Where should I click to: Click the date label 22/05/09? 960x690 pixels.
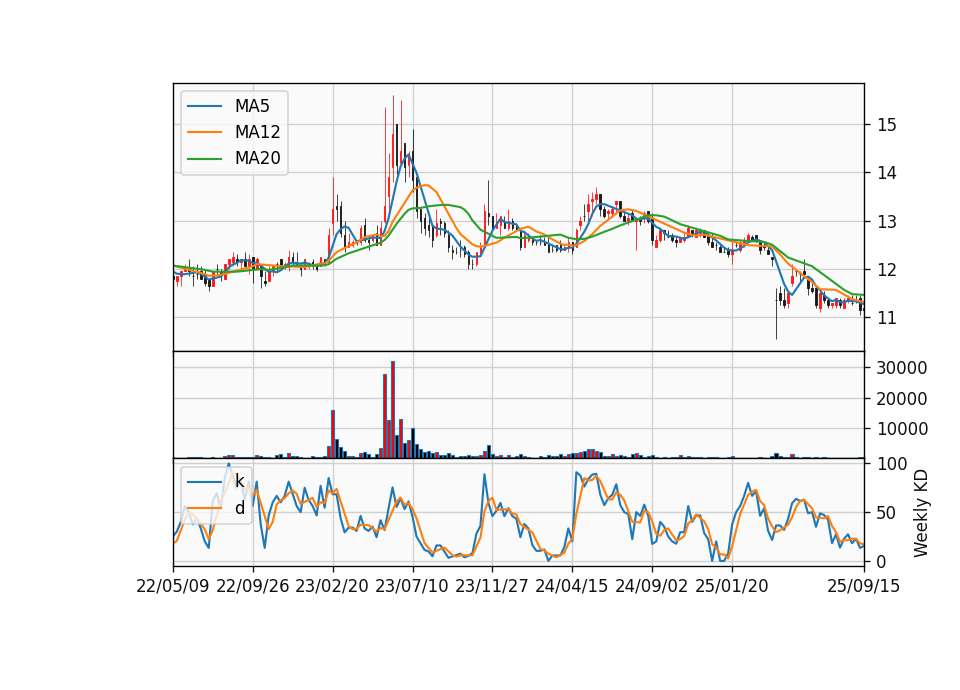coord(173,586)
